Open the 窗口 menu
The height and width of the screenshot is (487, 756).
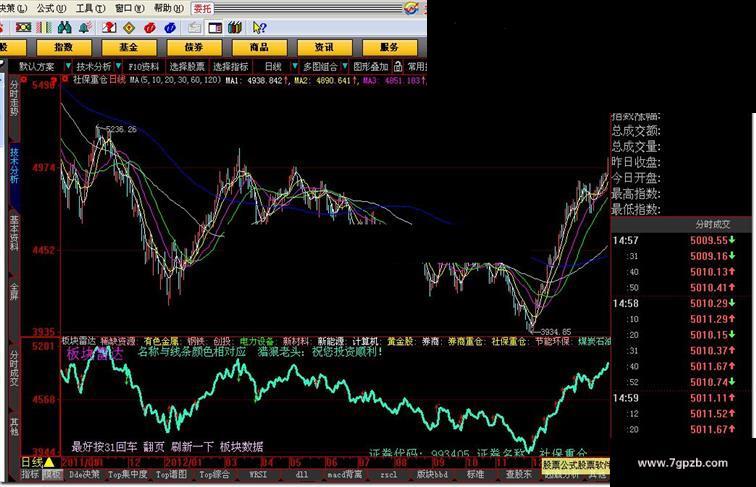[129, 9]
